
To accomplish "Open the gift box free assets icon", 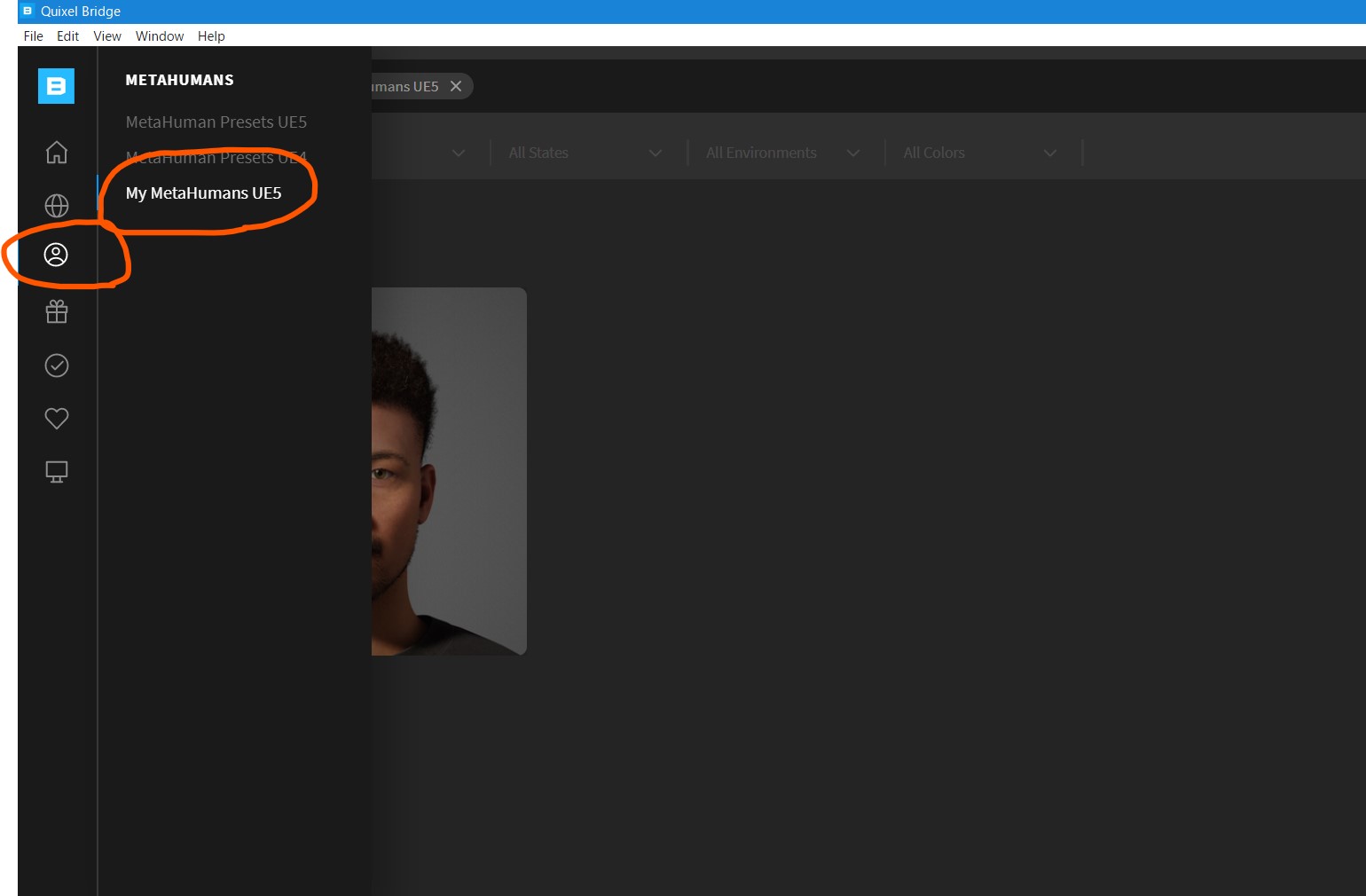I will point(57,311).
